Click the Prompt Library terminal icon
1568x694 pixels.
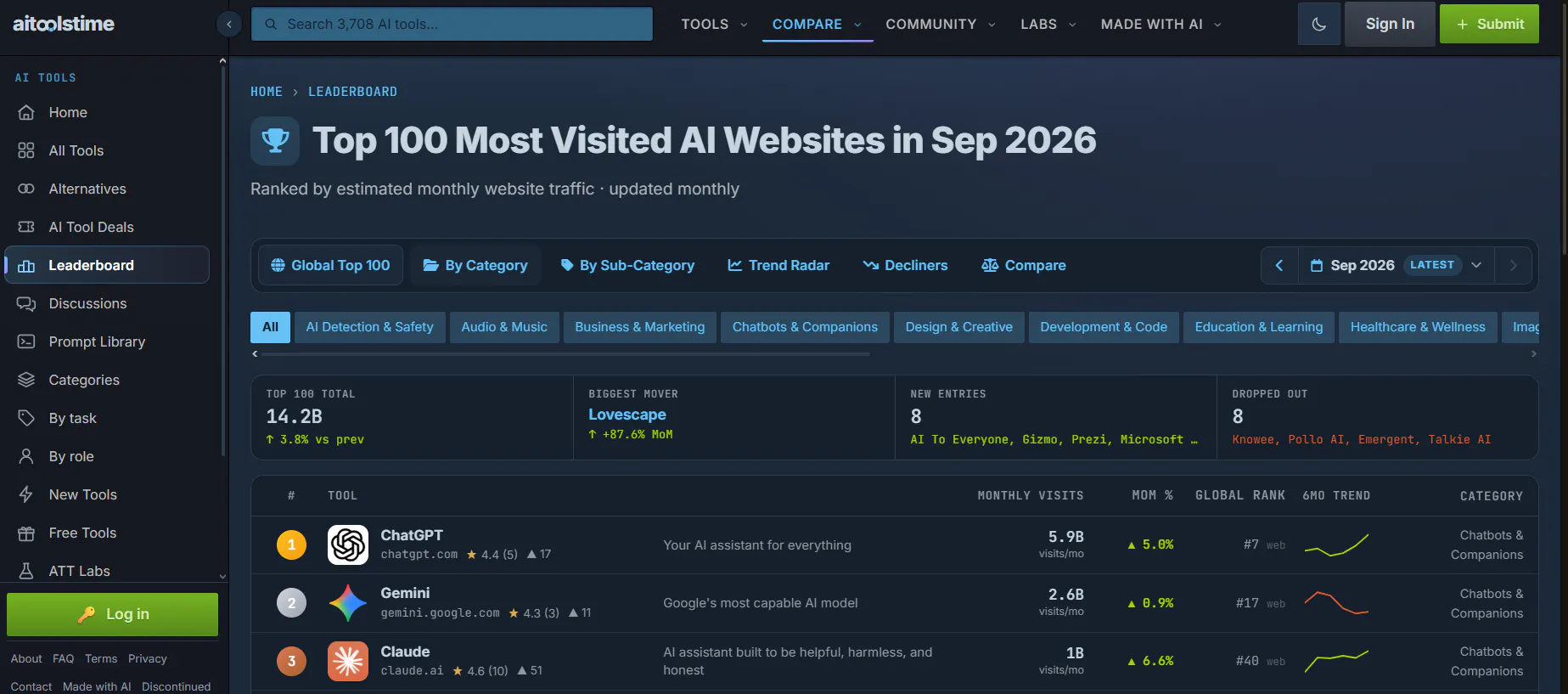(26, 341)
